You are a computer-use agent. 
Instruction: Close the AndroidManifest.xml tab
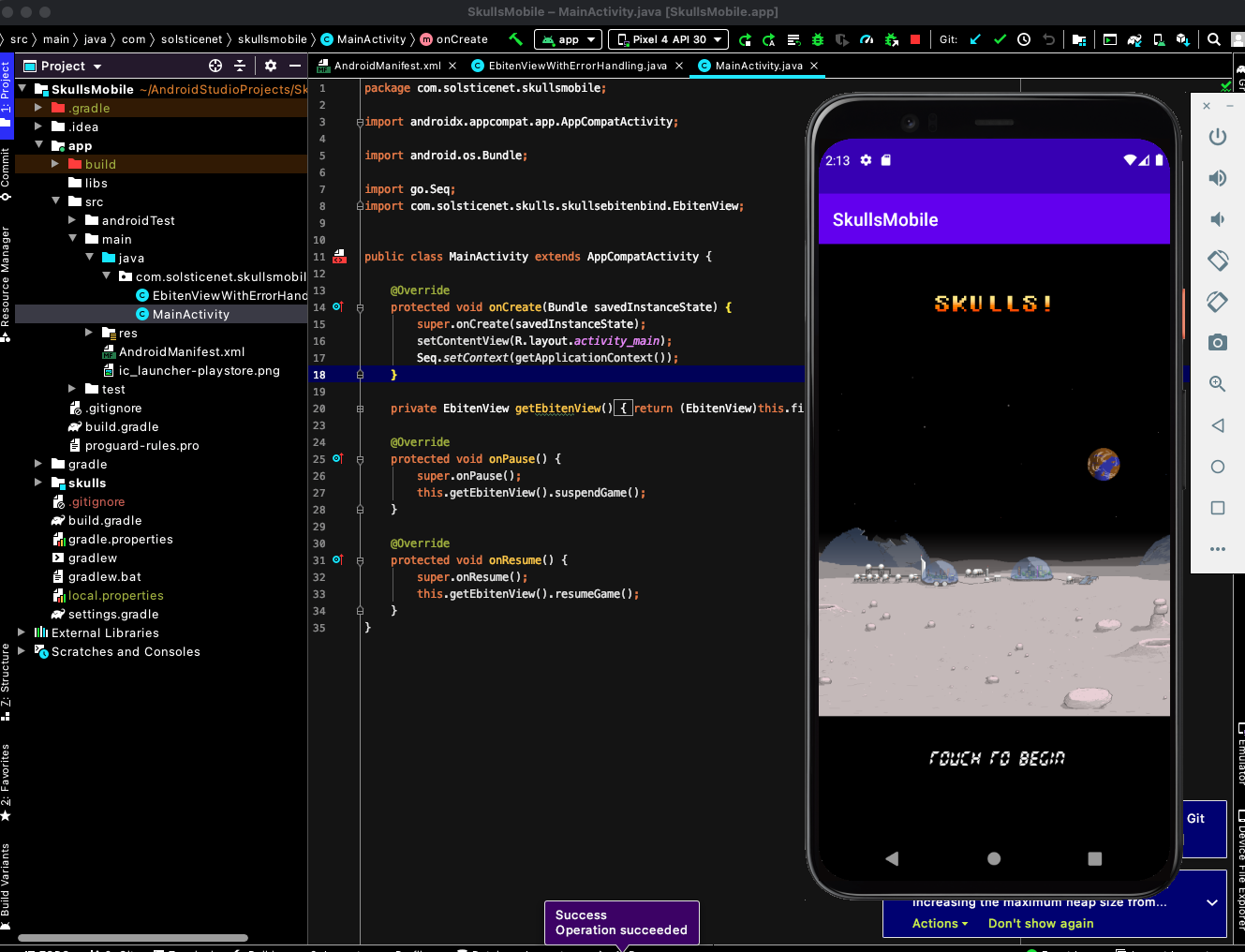[x=452, y=66]
